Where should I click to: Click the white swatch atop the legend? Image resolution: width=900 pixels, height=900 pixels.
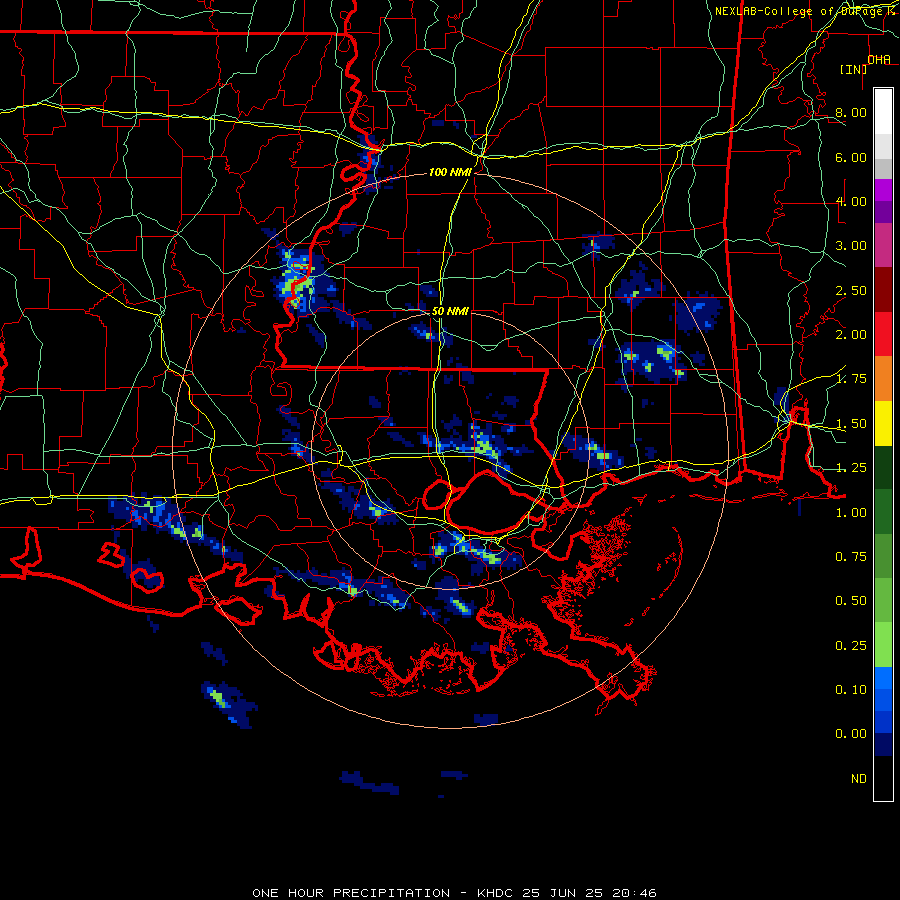883,111
